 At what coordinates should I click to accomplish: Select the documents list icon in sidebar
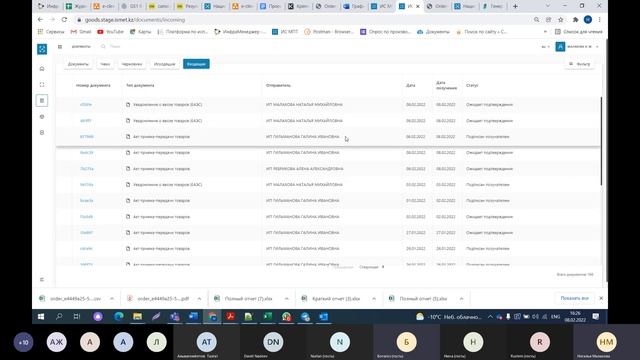click(x=42, y=100)
